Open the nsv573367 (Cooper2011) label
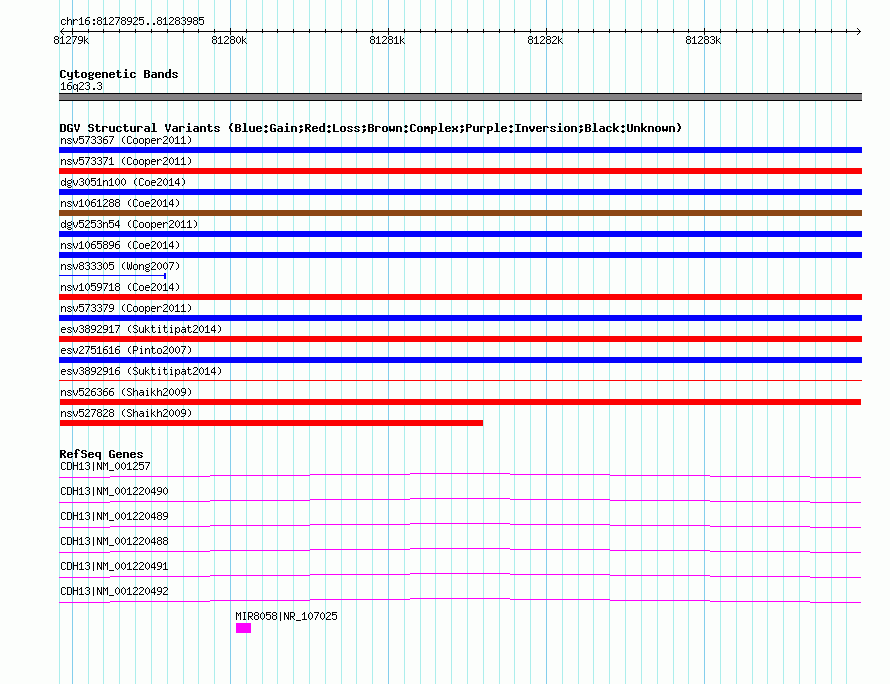Image resolution: width=890 pixels, height=684 pixels. (126, 140)
